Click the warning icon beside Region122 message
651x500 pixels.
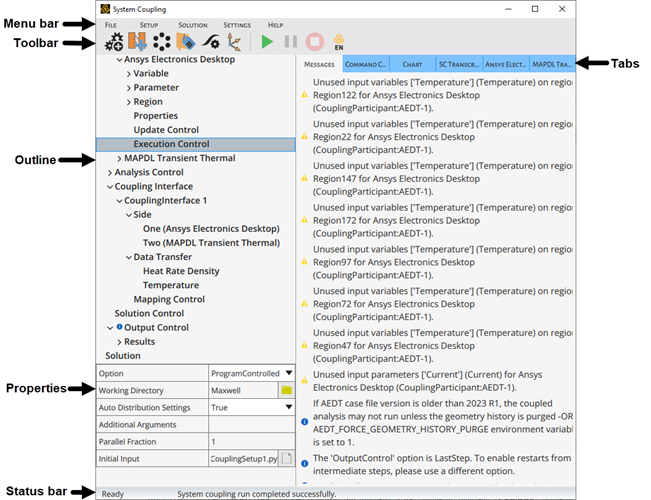click(x=304, y=95)
